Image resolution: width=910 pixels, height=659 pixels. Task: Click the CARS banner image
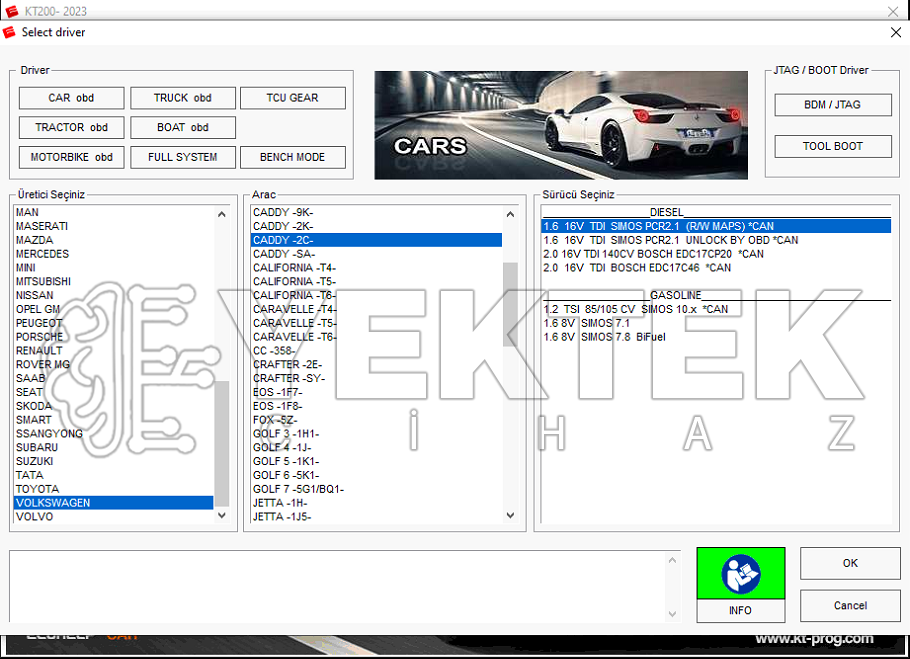point(561,125)
